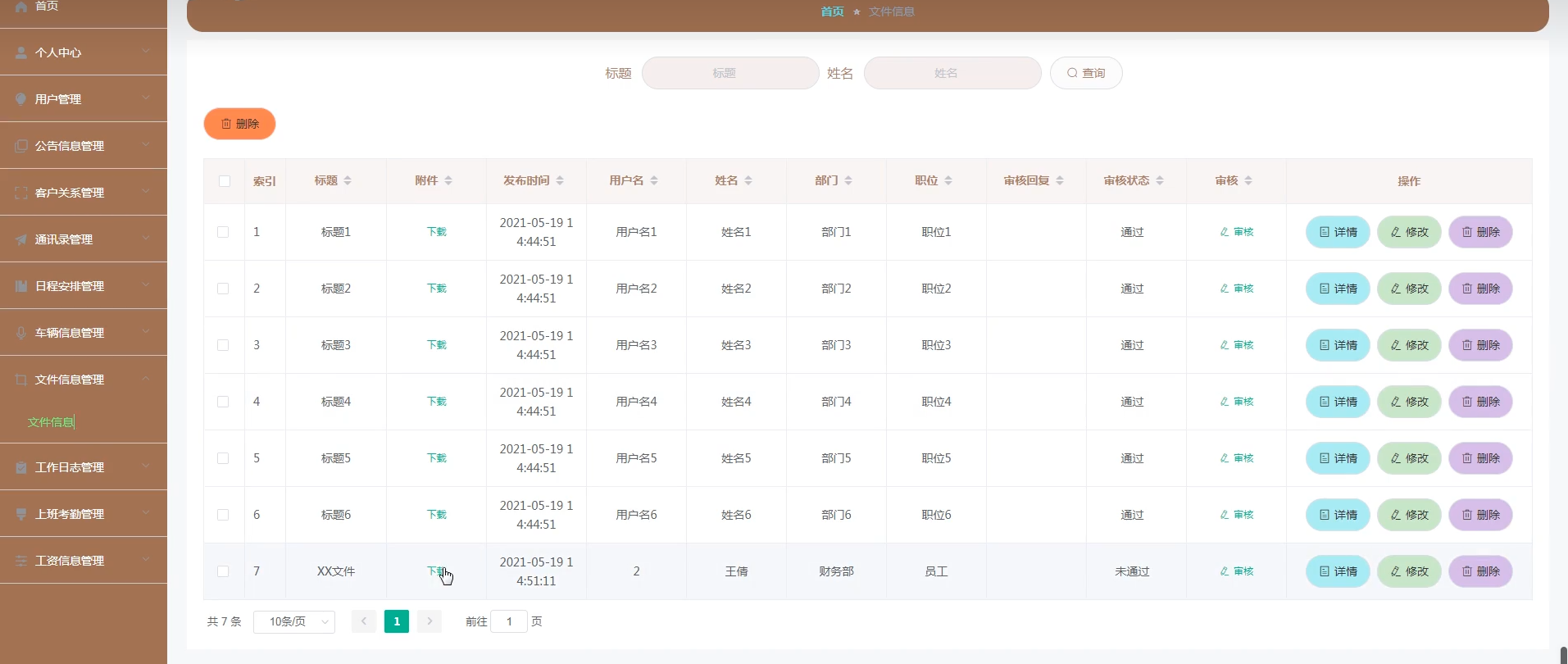Viewport: 1568px width, 664px height.
Task: Click the next page arrow
Action: click(429, 621)
